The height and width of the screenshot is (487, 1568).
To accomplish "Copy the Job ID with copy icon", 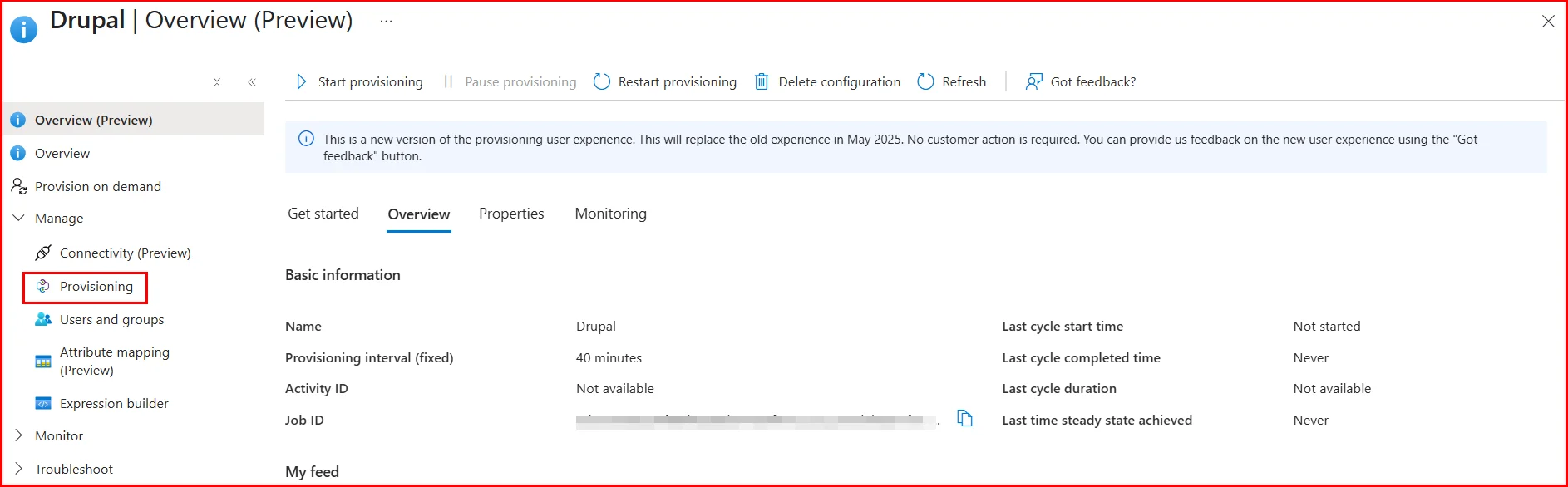I will (964, 418).
